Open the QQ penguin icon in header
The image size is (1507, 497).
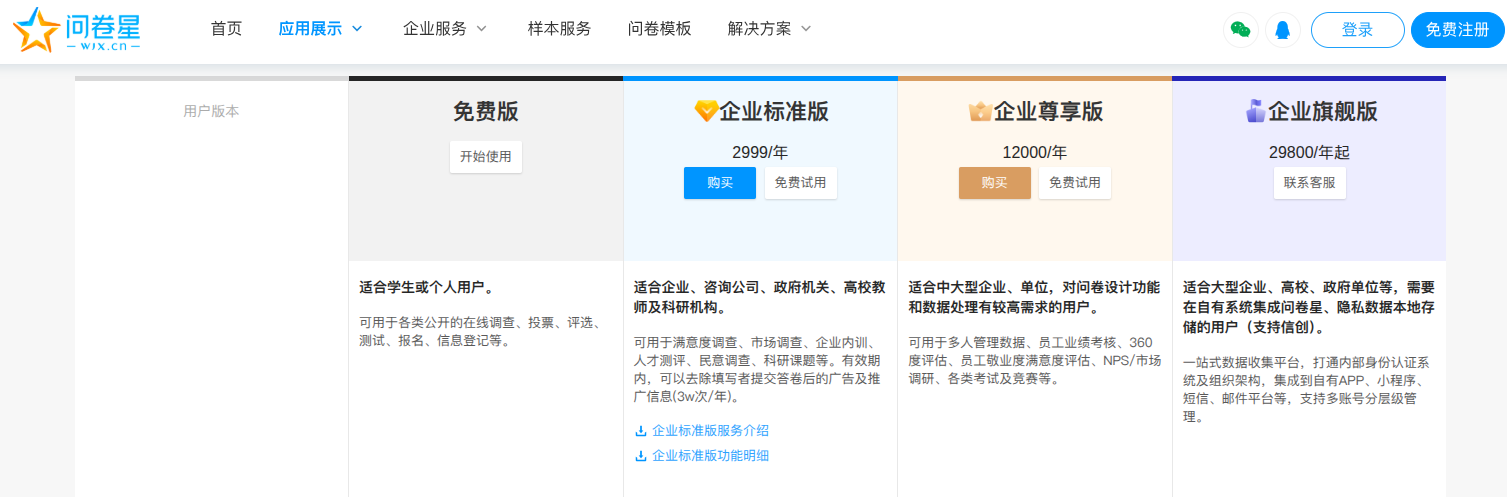(1283, 30)
